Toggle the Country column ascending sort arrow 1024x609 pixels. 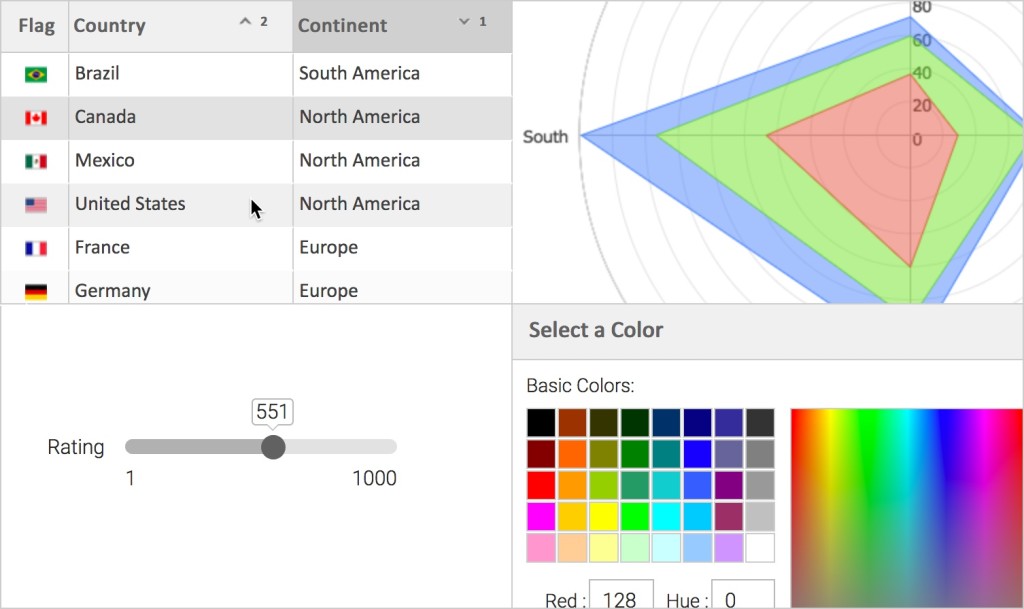(x=245, y=22)
